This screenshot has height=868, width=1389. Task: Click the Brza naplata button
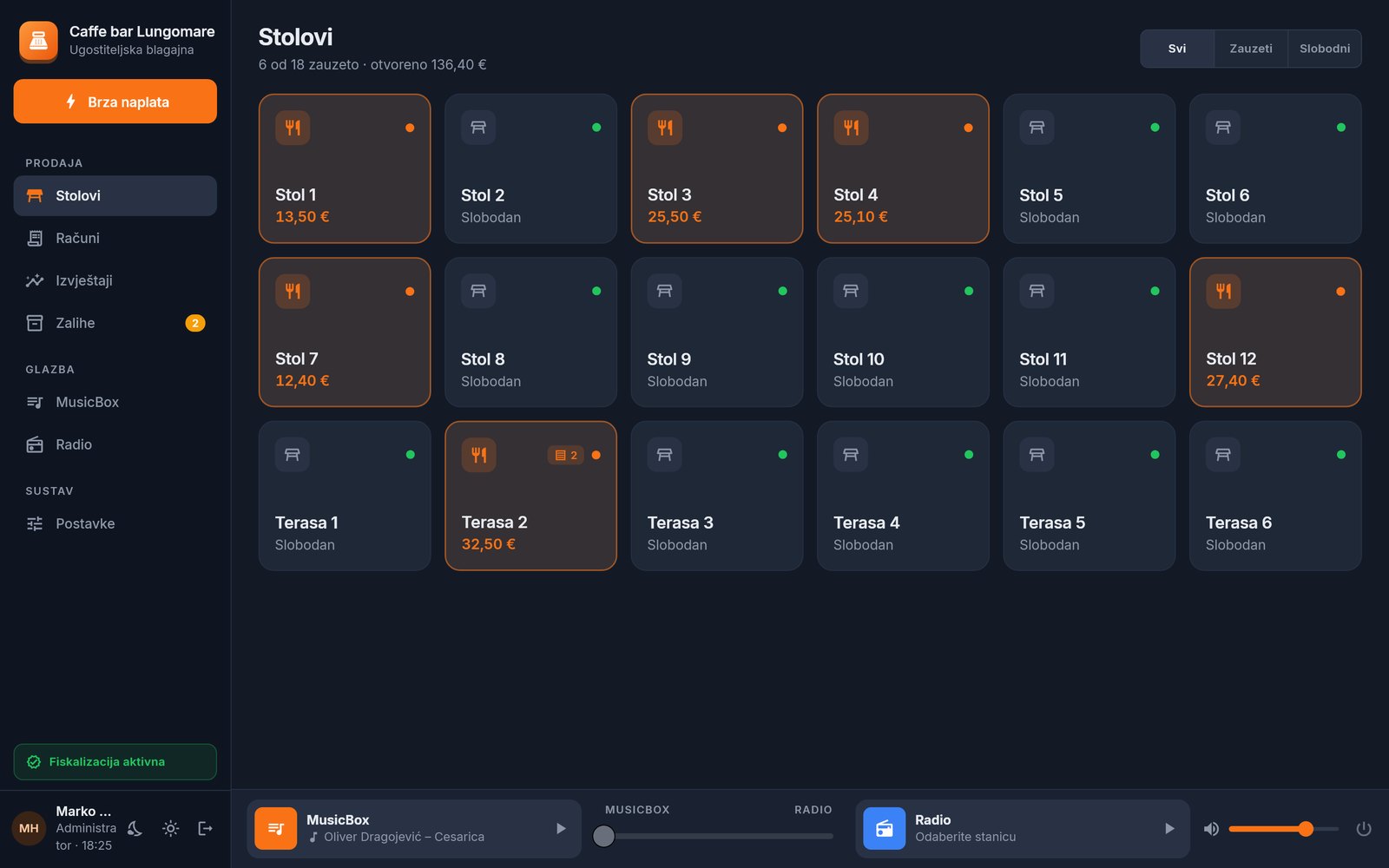[115, 102]
